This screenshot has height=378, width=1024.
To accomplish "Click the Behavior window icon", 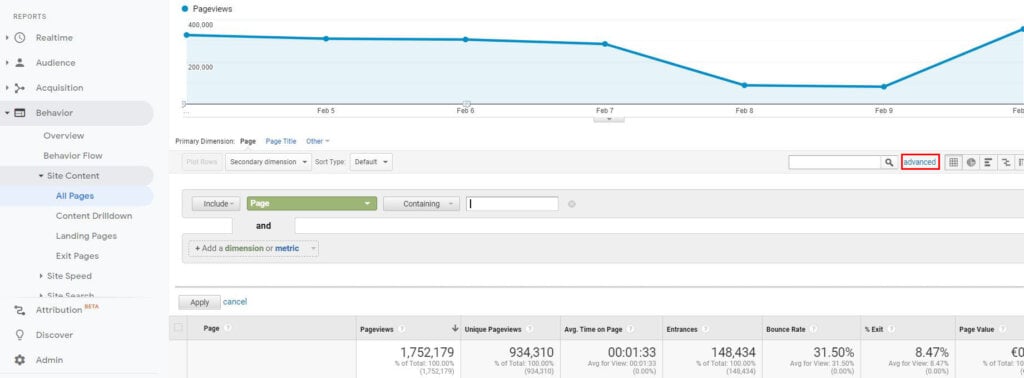I will pyautogui.click(x=20, y=113).
